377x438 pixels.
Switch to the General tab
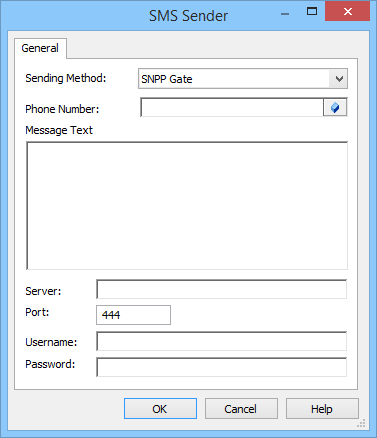click(x=40, y=48)
